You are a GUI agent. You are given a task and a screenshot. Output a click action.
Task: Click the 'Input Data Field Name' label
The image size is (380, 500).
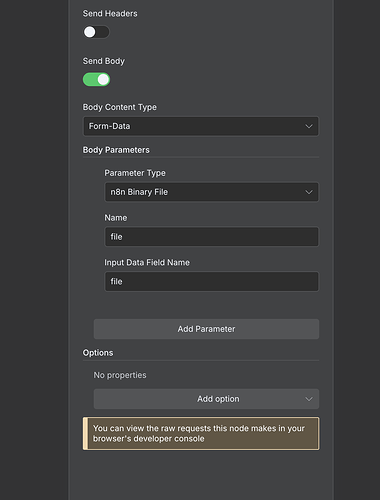(x=147, y=262)
